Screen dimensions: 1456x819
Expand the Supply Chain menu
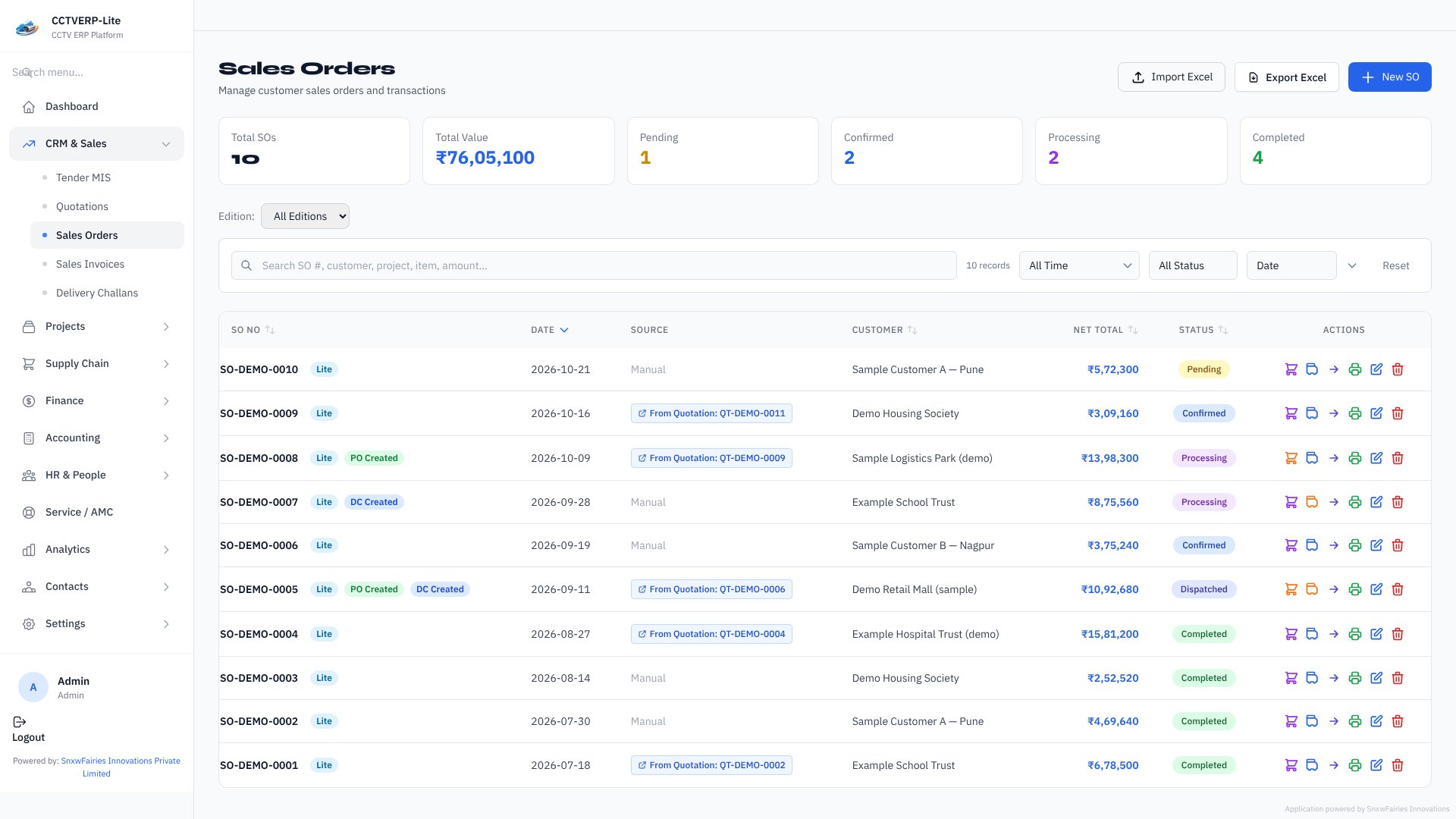coord(96,364)
